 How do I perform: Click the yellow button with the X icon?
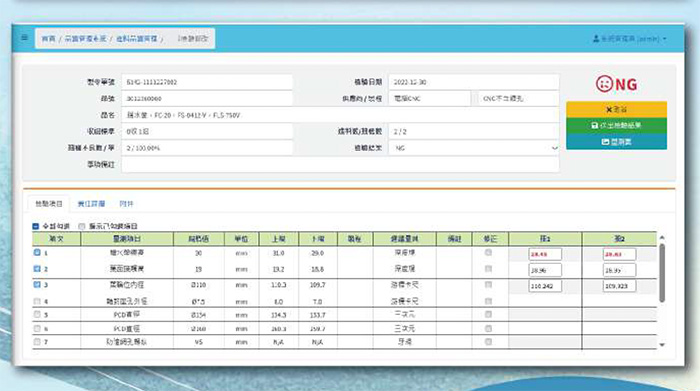617,109
